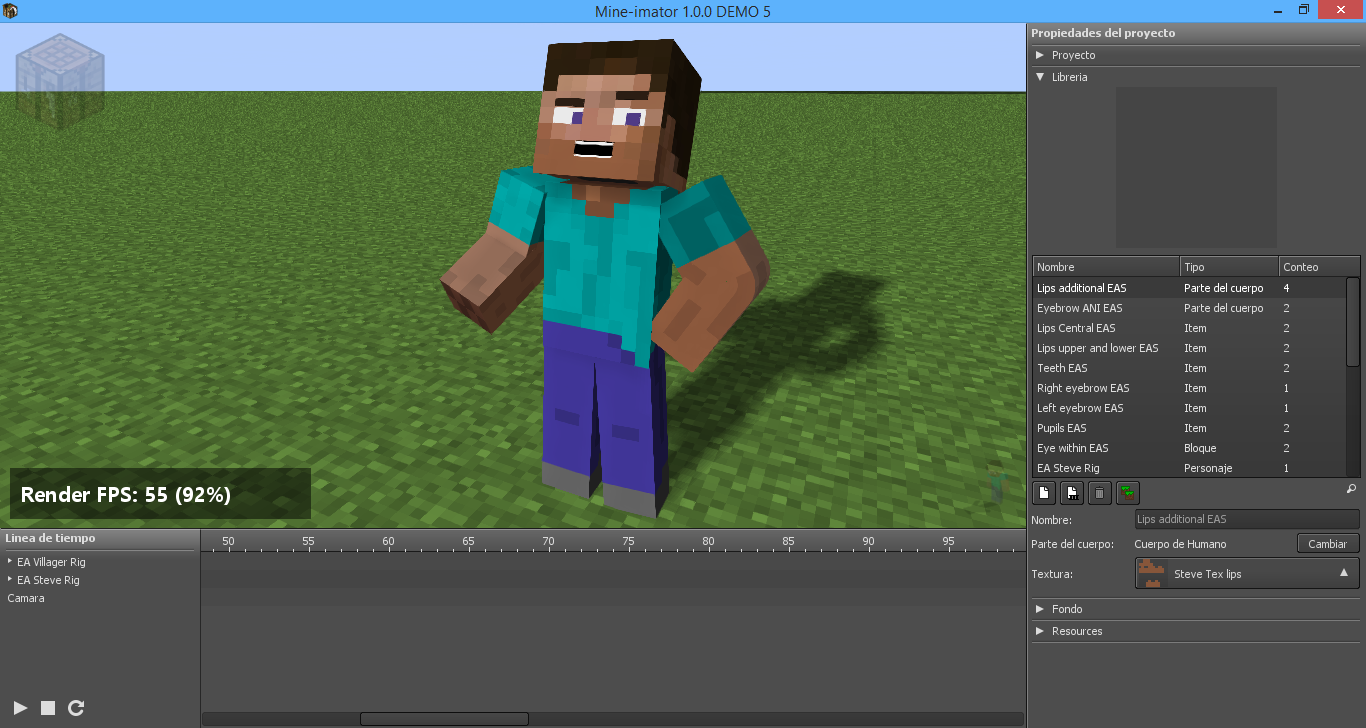Open the Textura dropdown showing Steve Tex lips
The width and height of the screenshot is (1366, 728).
(1247, 574)
